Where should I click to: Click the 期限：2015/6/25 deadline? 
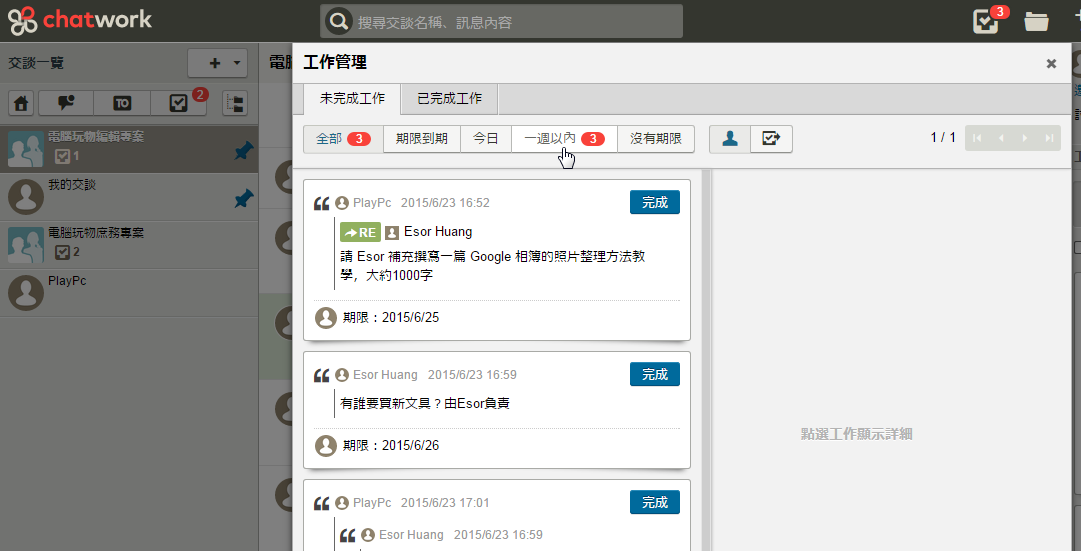(x=391, y=317)
